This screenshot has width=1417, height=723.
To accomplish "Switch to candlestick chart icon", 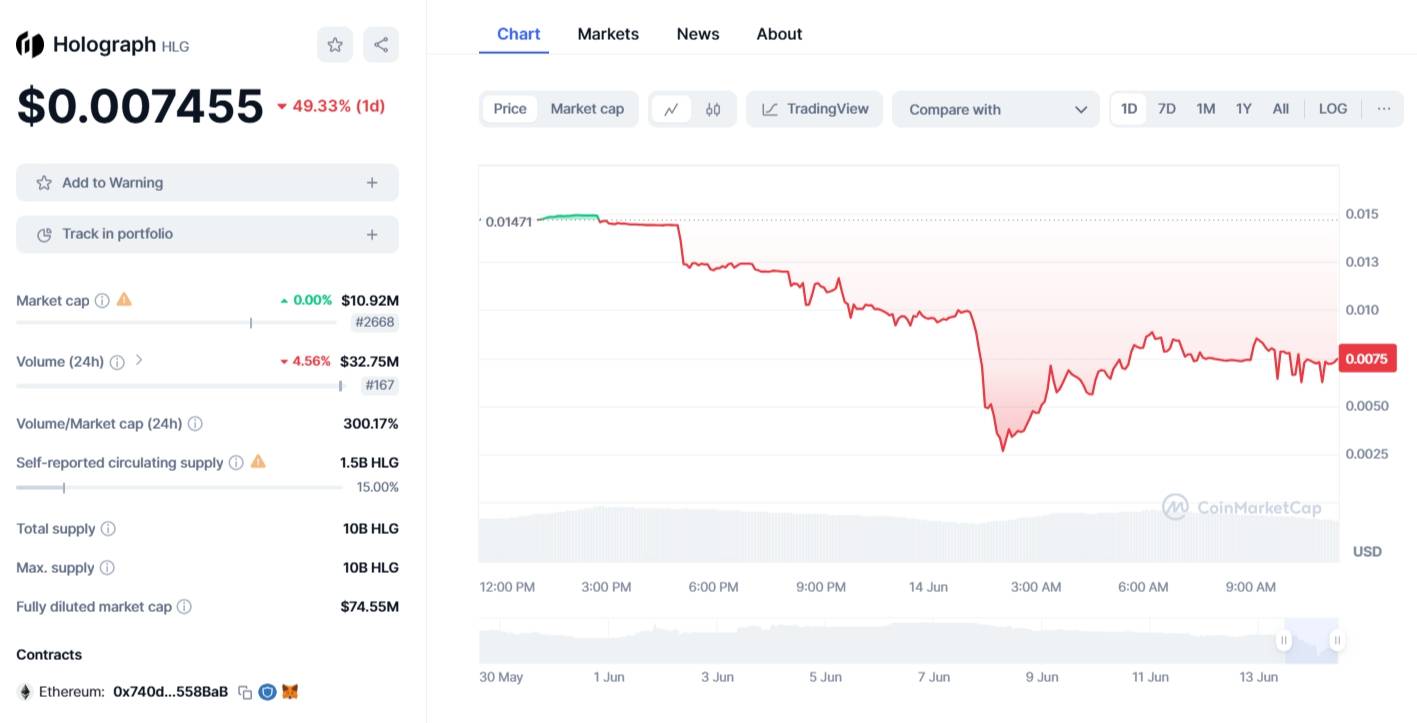I will click(x=713, y=109).
